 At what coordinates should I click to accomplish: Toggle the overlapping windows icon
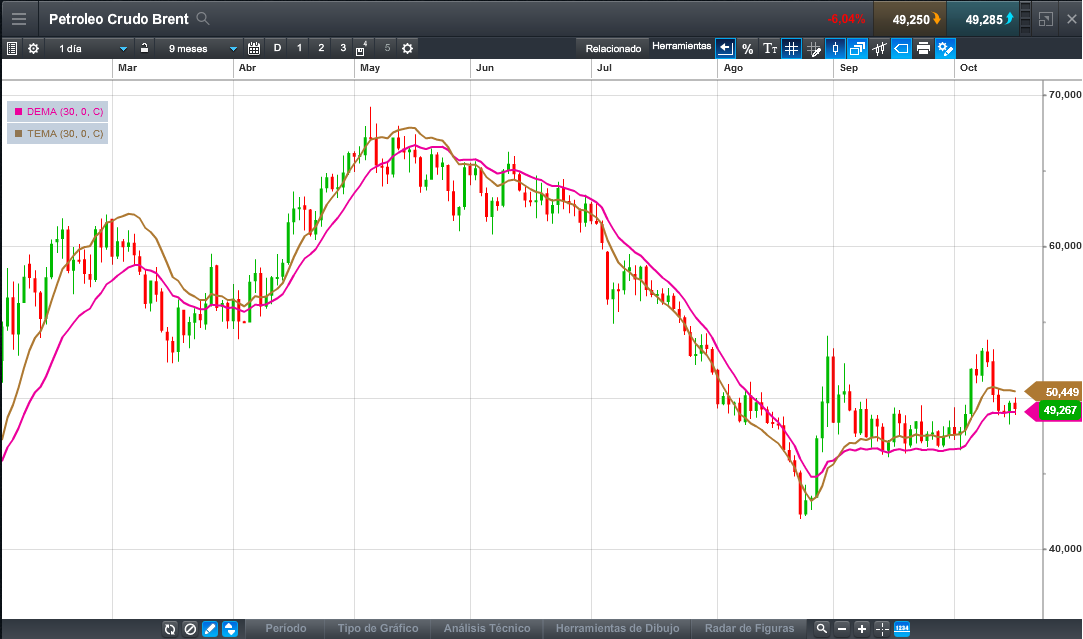coord(857,48)
